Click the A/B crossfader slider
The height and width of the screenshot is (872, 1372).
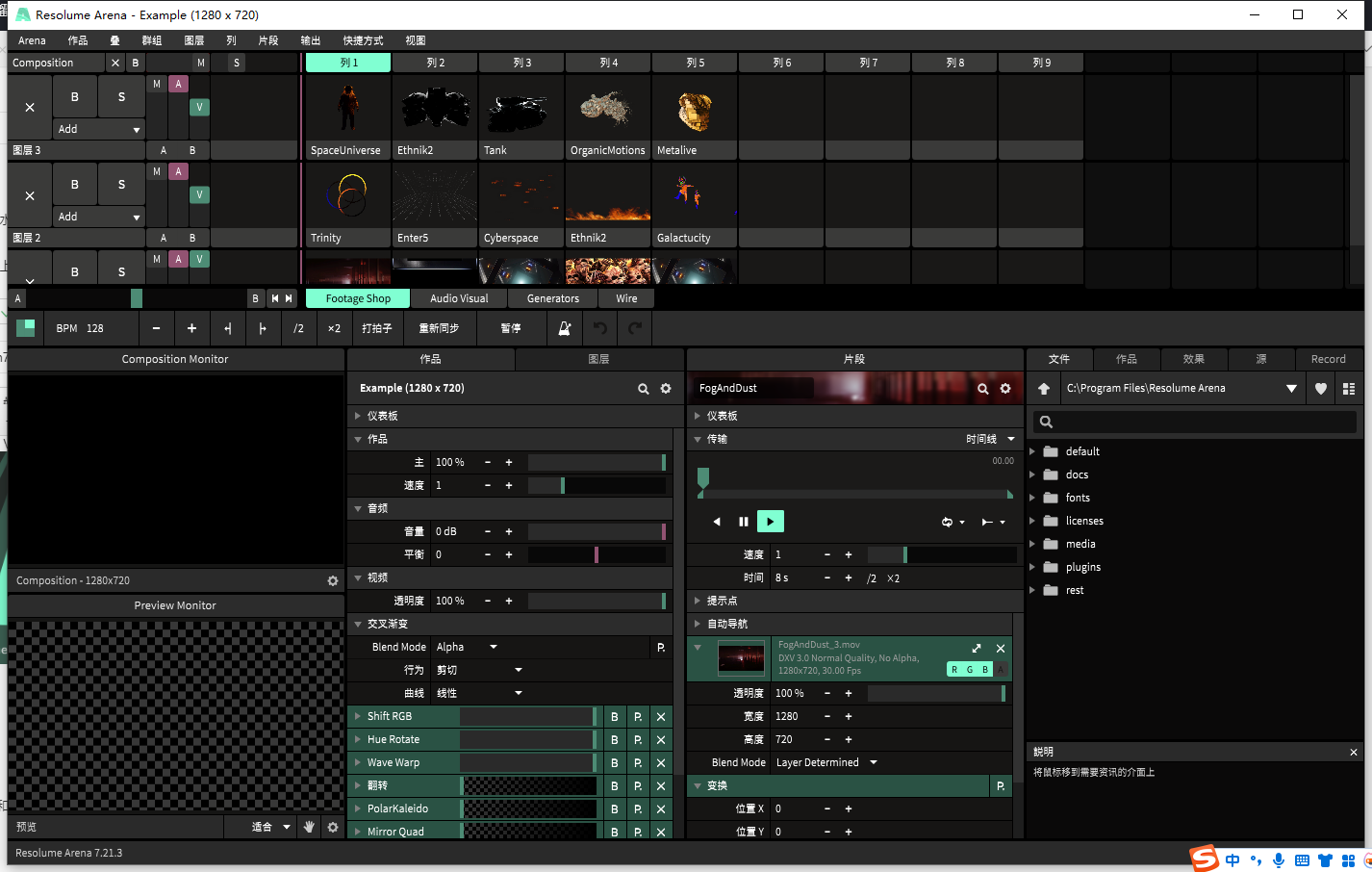(136, 298)
